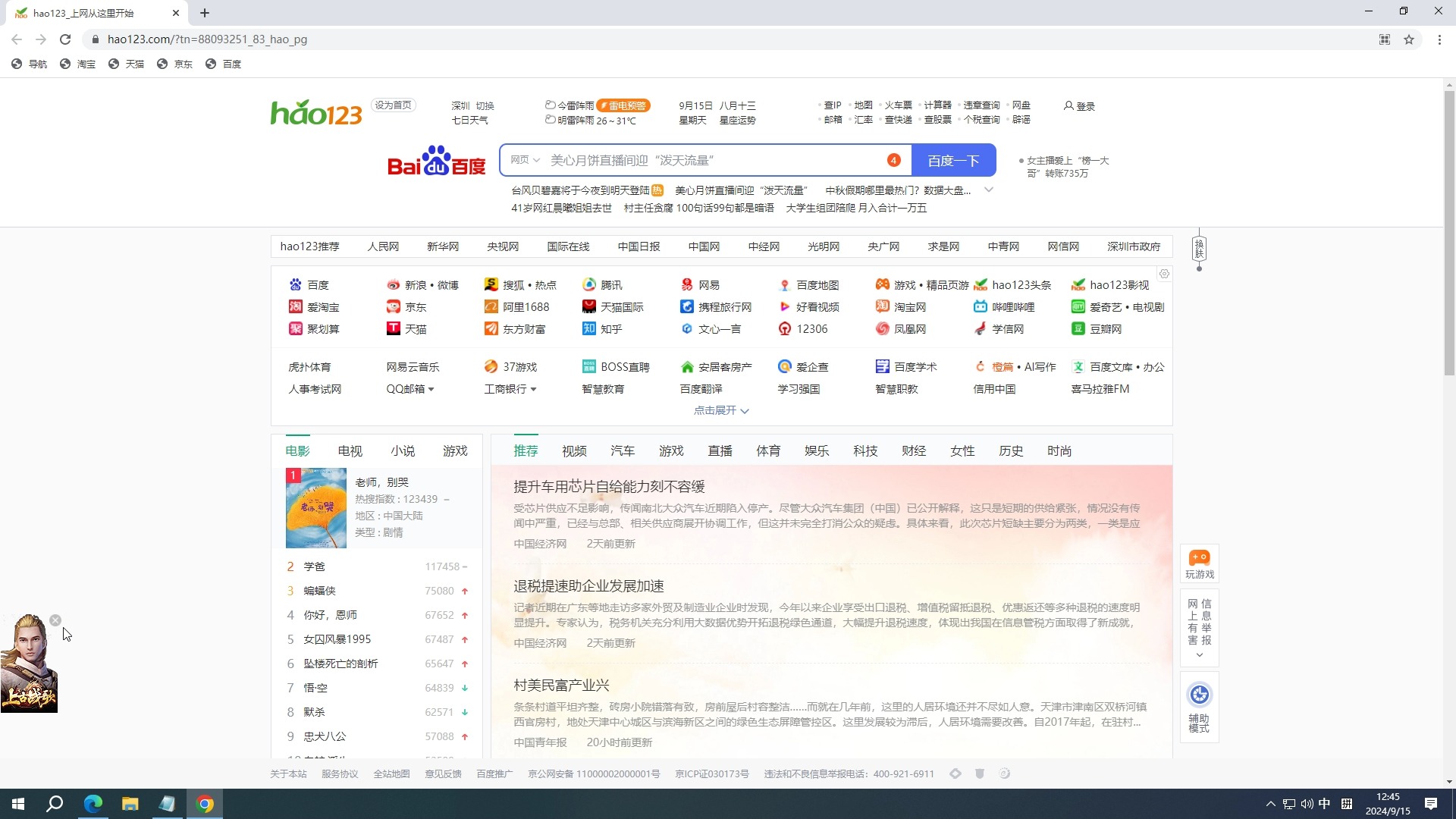
Task: Open movie ranking entry 蝙蝠侠
Action: [x=319, y=591]
